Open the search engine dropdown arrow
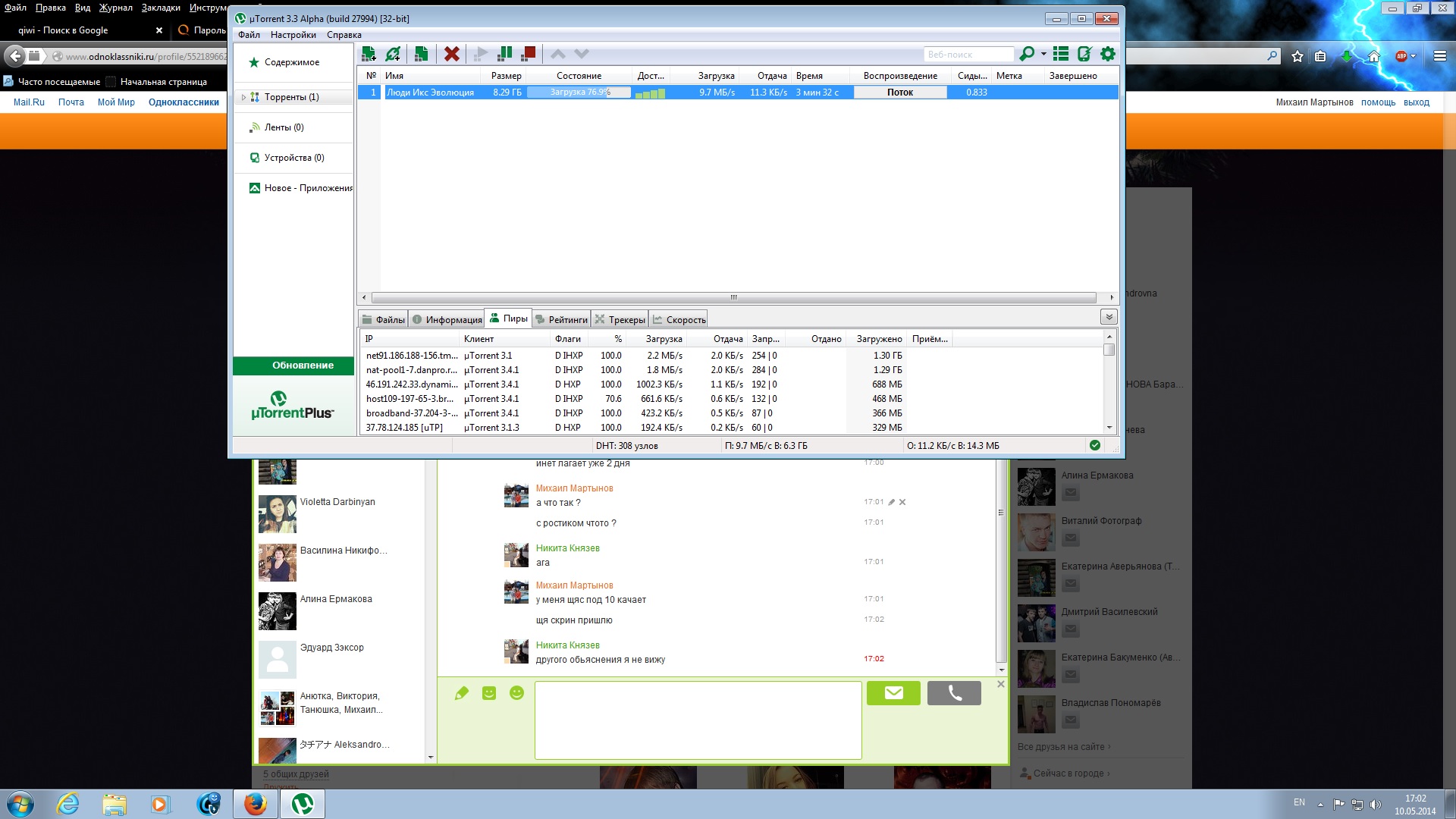1456x819 pixels. tap(1043, 54)
